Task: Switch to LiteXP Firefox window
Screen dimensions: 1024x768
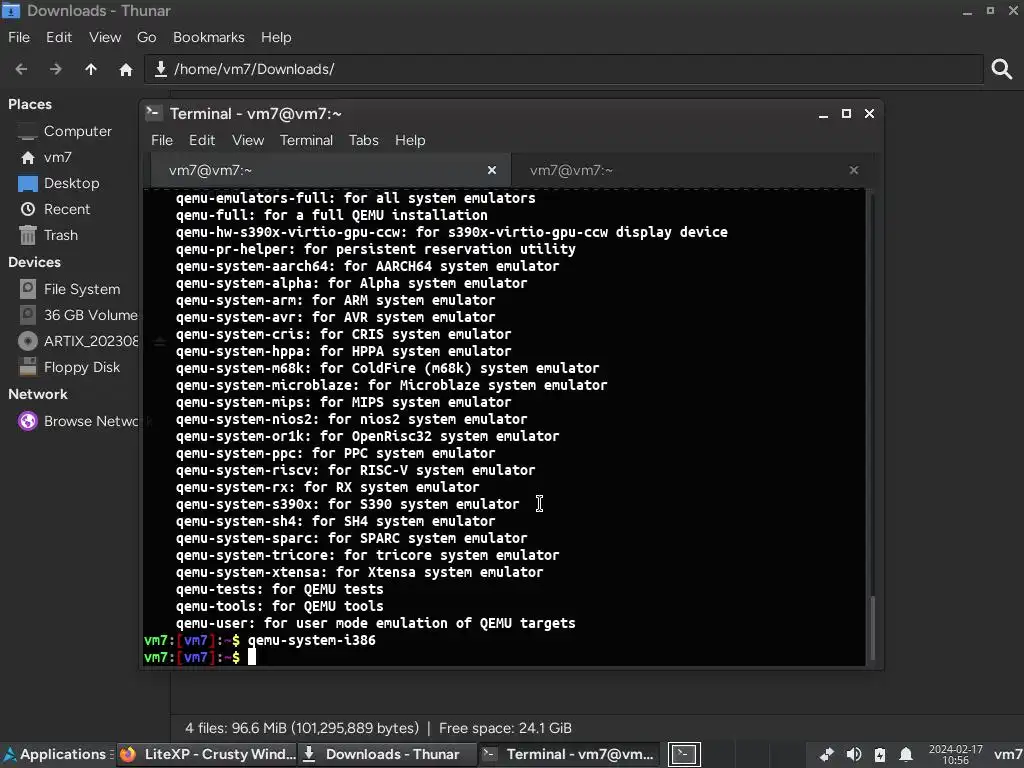Action: pyautogui.click(x=207, y=754)
